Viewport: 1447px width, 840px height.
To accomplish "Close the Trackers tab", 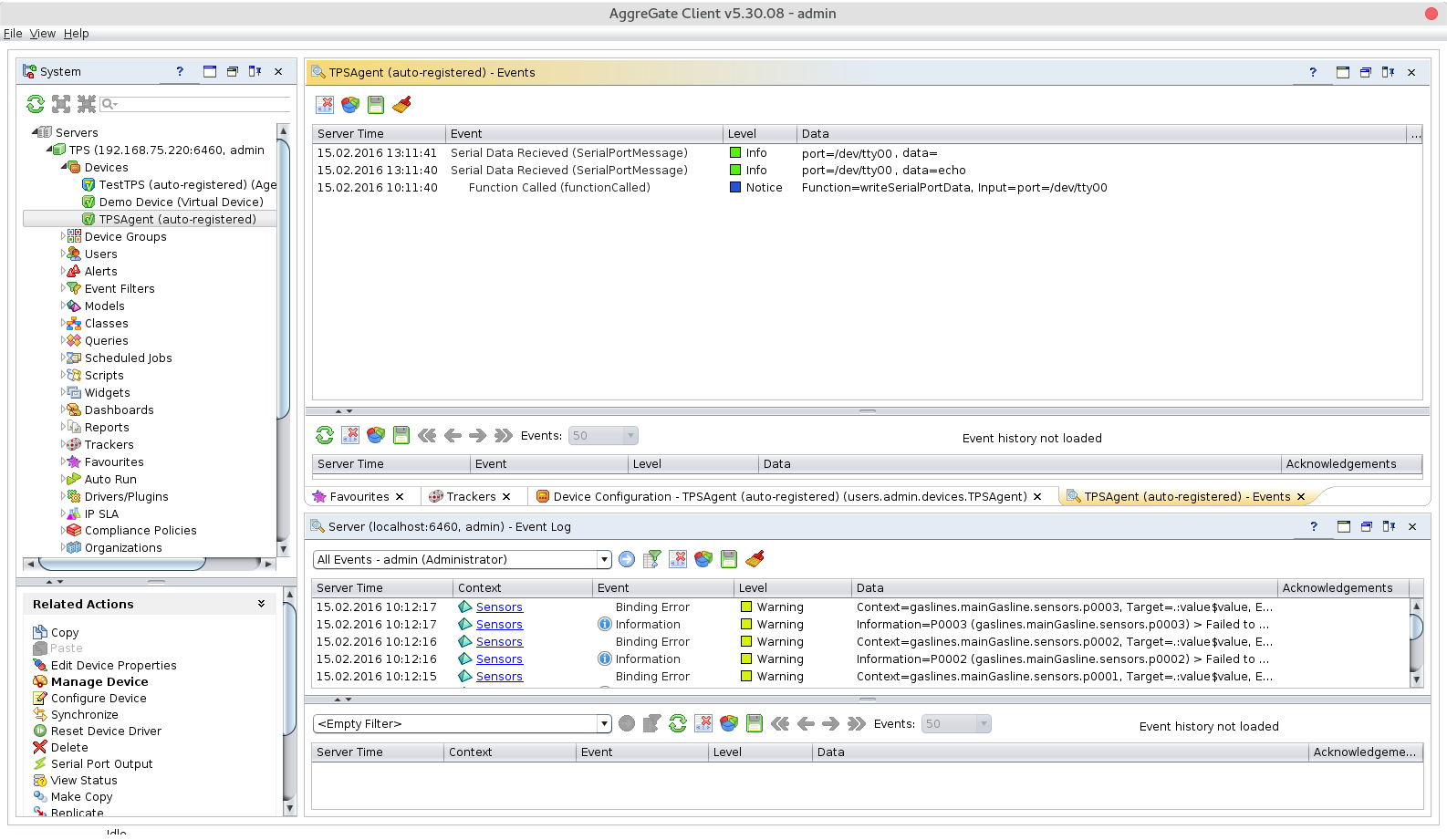I will tap(506, 496).
